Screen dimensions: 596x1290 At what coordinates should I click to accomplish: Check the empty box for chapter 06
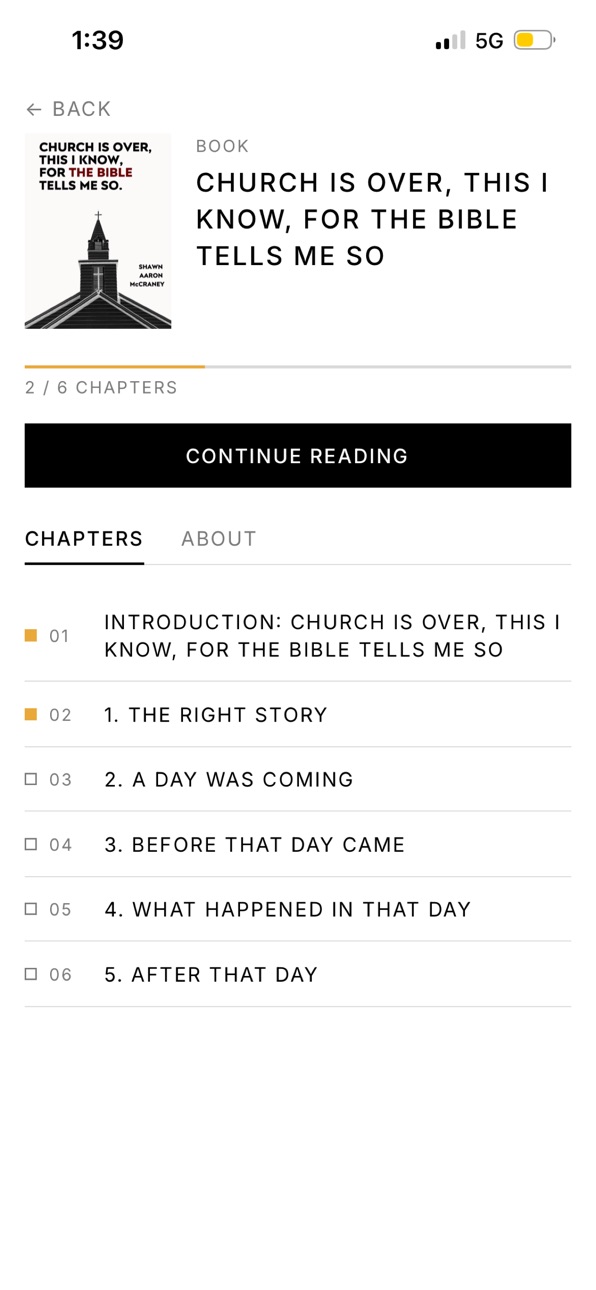click(x=31, y=974)
